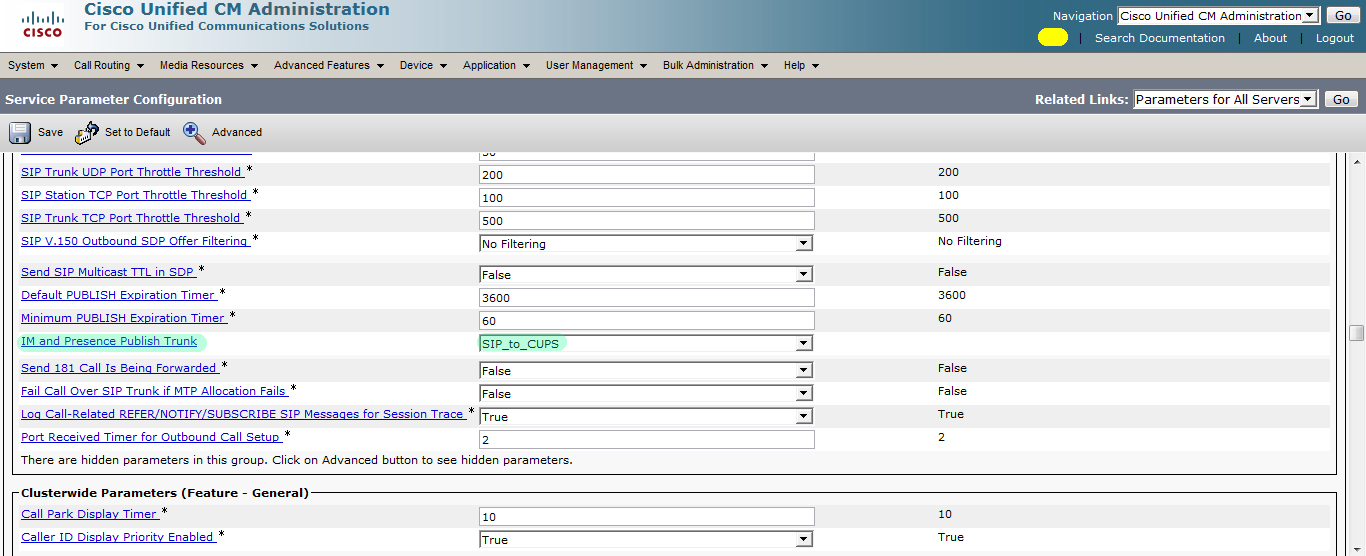Image resolution: width=1366 pixels, height=556 pixels.
Task: Click Default PUBLISH Expiration Timer field
Action: pyautogui.click(x=647, y=297)
